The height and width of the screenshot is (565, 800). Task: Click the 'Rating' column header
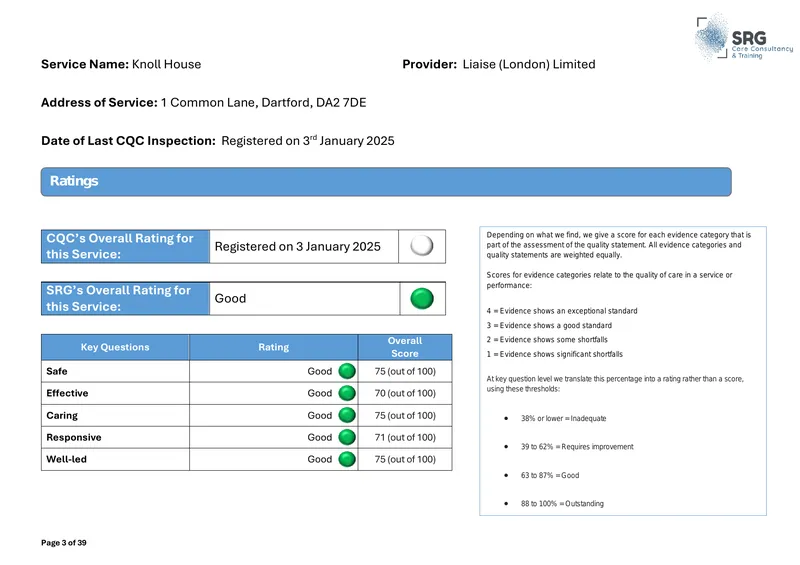(273, 347)
